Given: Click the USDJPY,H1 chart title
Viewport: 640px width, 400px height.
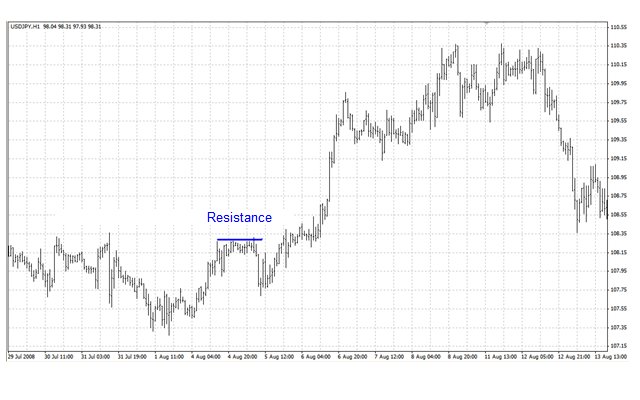Looking at the screenshot, I should (x=25, y=27).
